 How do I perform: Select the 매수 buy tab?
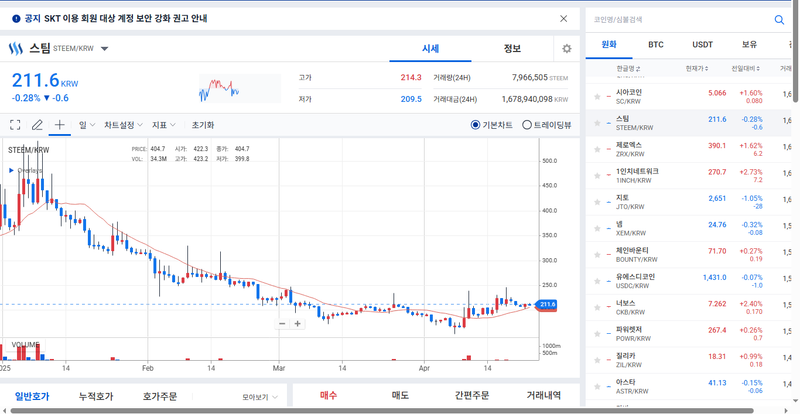[329, 395]
